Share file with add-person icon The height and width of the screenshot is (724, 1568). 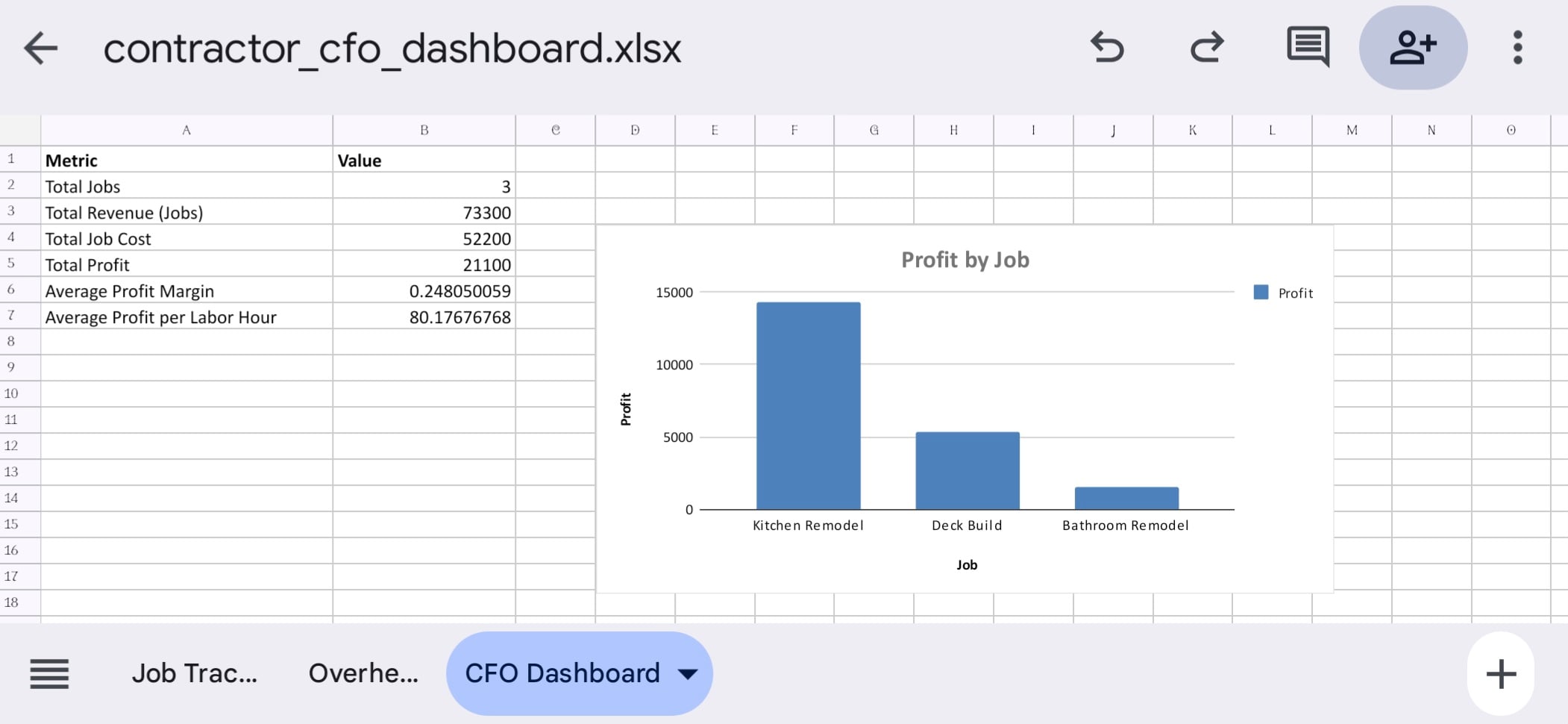(x=1412, y=48)
